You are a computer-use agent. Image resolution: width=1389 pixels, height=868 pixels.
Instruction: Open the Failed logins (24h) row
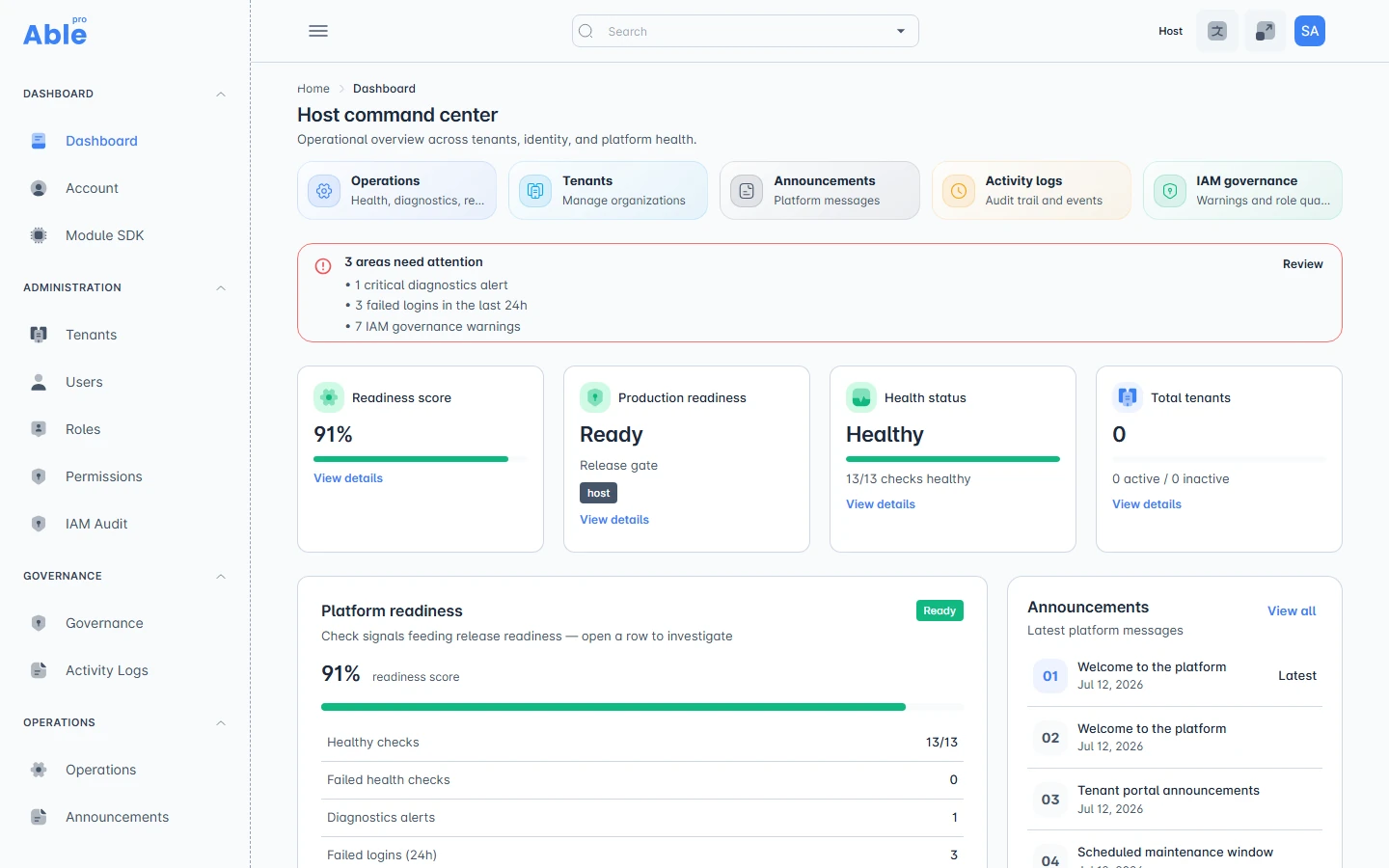(x=642, y=854)
